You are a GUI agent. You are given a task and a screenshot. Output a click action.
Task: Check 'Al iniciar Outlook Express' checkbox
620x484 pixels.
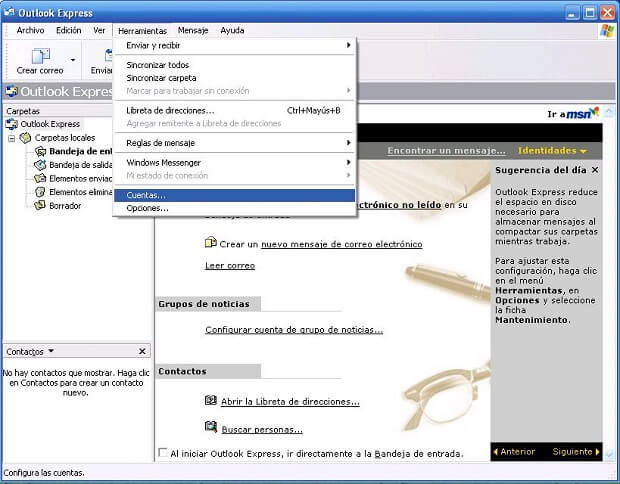click(x=163, y=452)
